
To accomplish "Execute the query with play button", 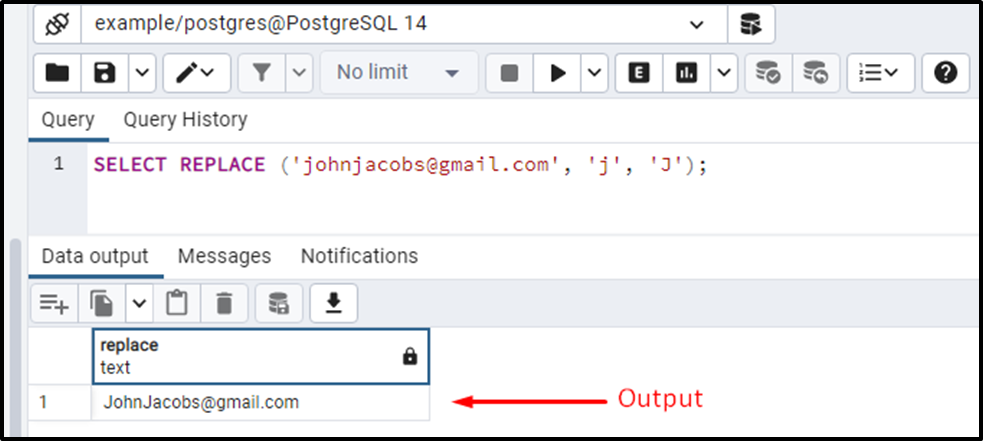I will [557, 73].
